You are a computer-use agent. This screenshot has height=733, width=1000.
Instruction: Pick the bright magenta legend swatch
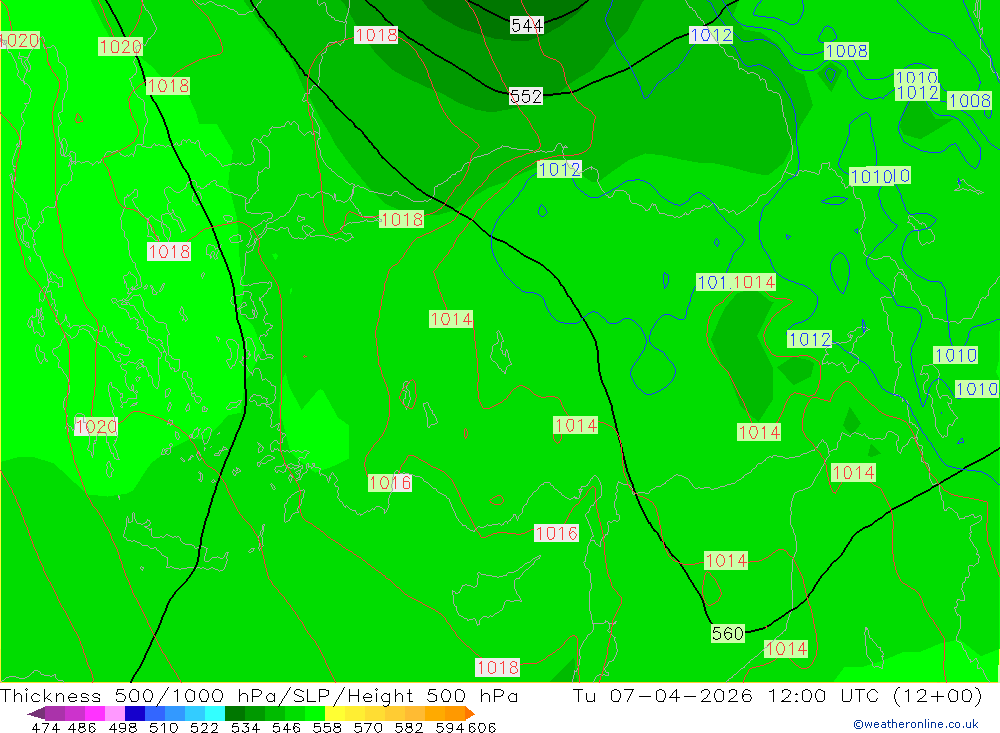[x=95, y=713]
